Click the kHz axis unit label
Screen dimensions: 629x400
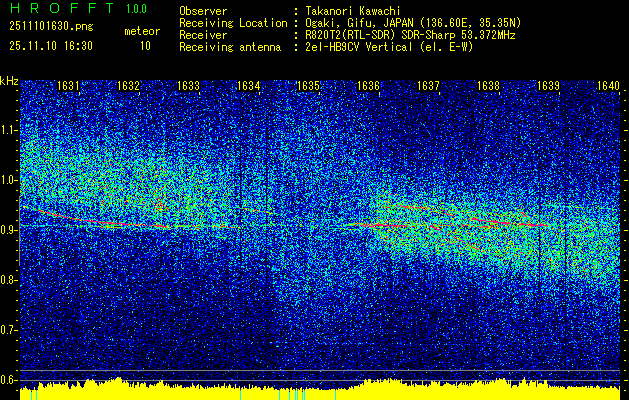point(9,81)
